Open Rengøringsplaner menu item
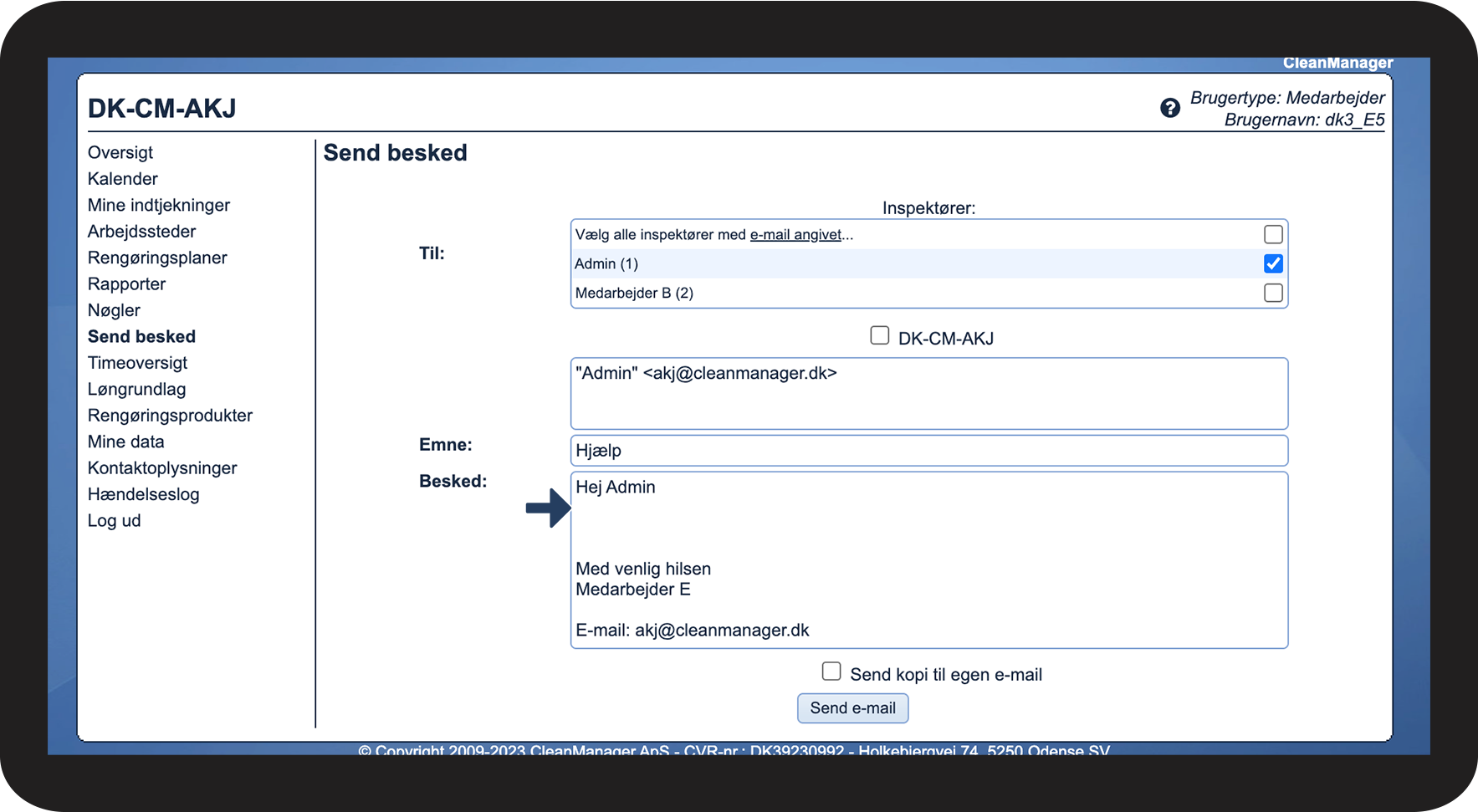The height and width of the screenshot is (812, 1478). click(x=157, y=258)
